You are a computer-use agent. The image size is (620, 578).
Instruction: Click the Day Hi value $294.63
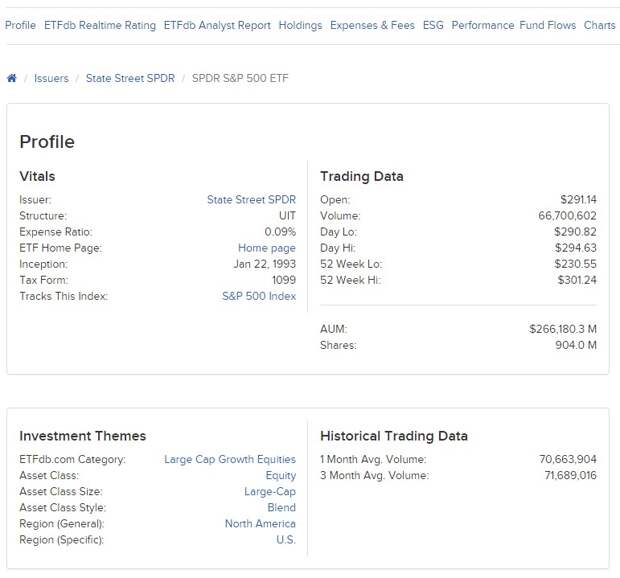pyautogui.click(x=576, y=248)
